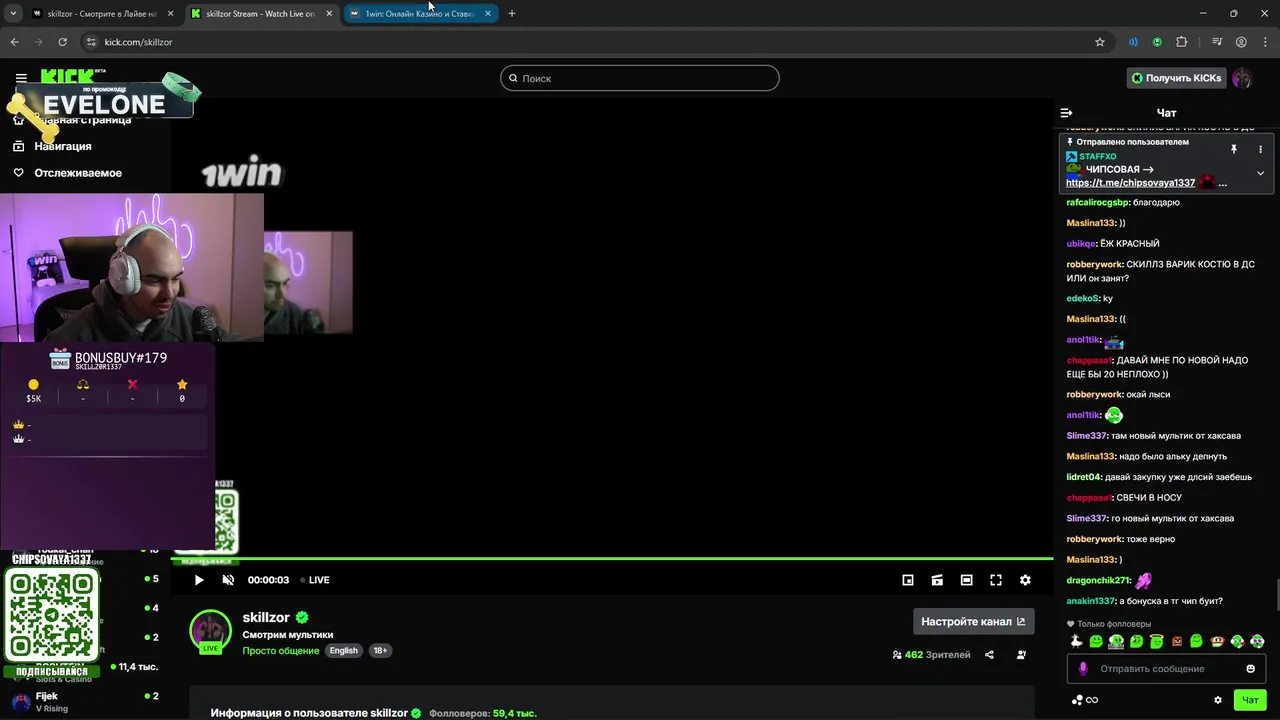Image resolution: width=1280 pixels, height=720 pixels.
Task: Click the search field 'Поиск'
Action: (x=640, y=78)
